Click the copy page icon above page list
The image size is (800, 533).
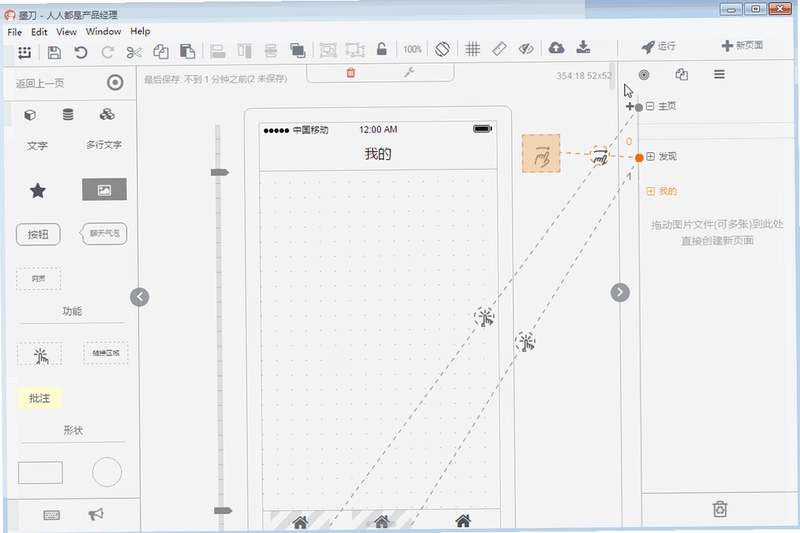tap(682, 74)
